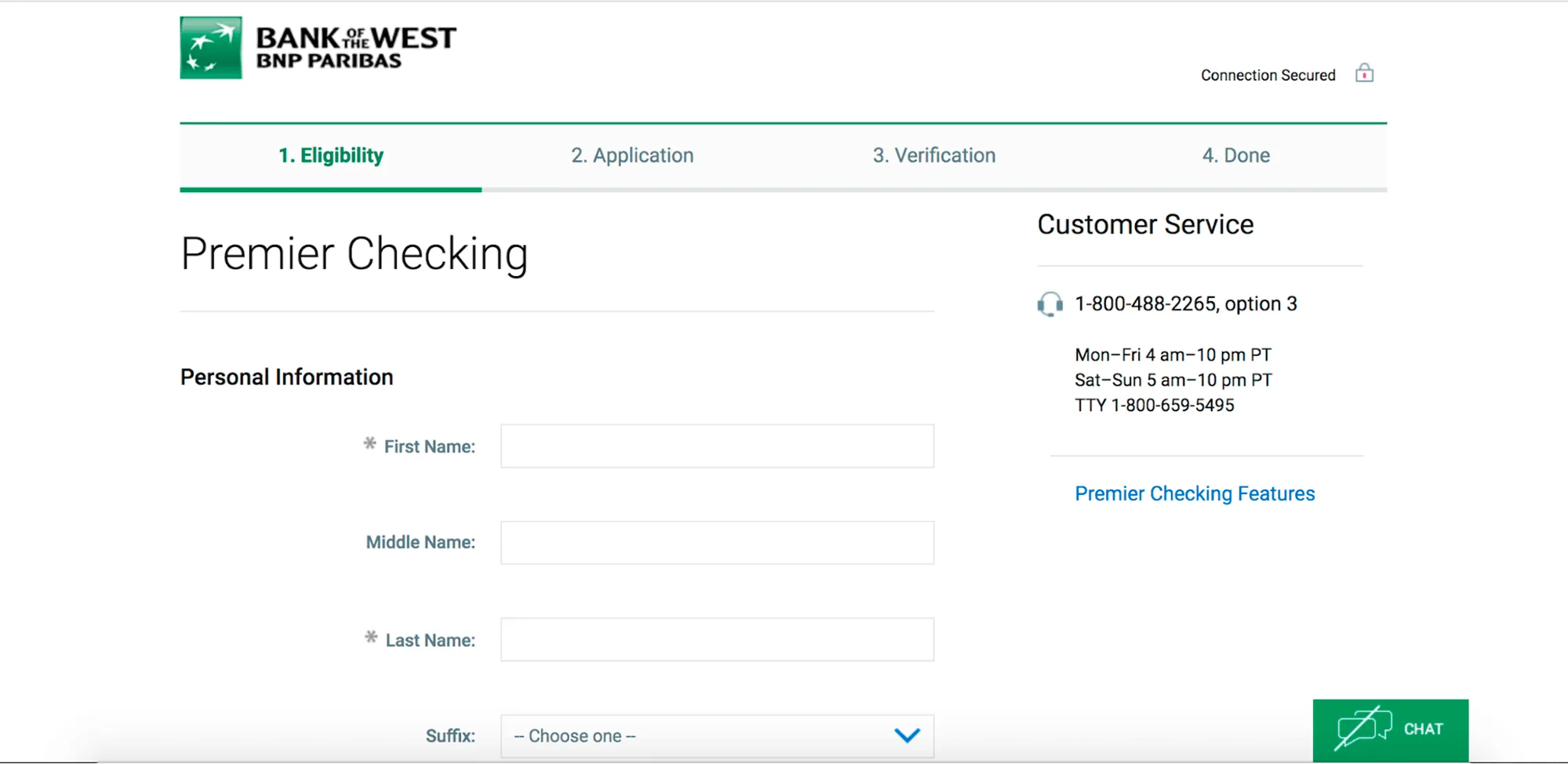This screenshot has height=764, width=1568.
Task: Place cursor in the Last Name field
Action: (717, 640)
